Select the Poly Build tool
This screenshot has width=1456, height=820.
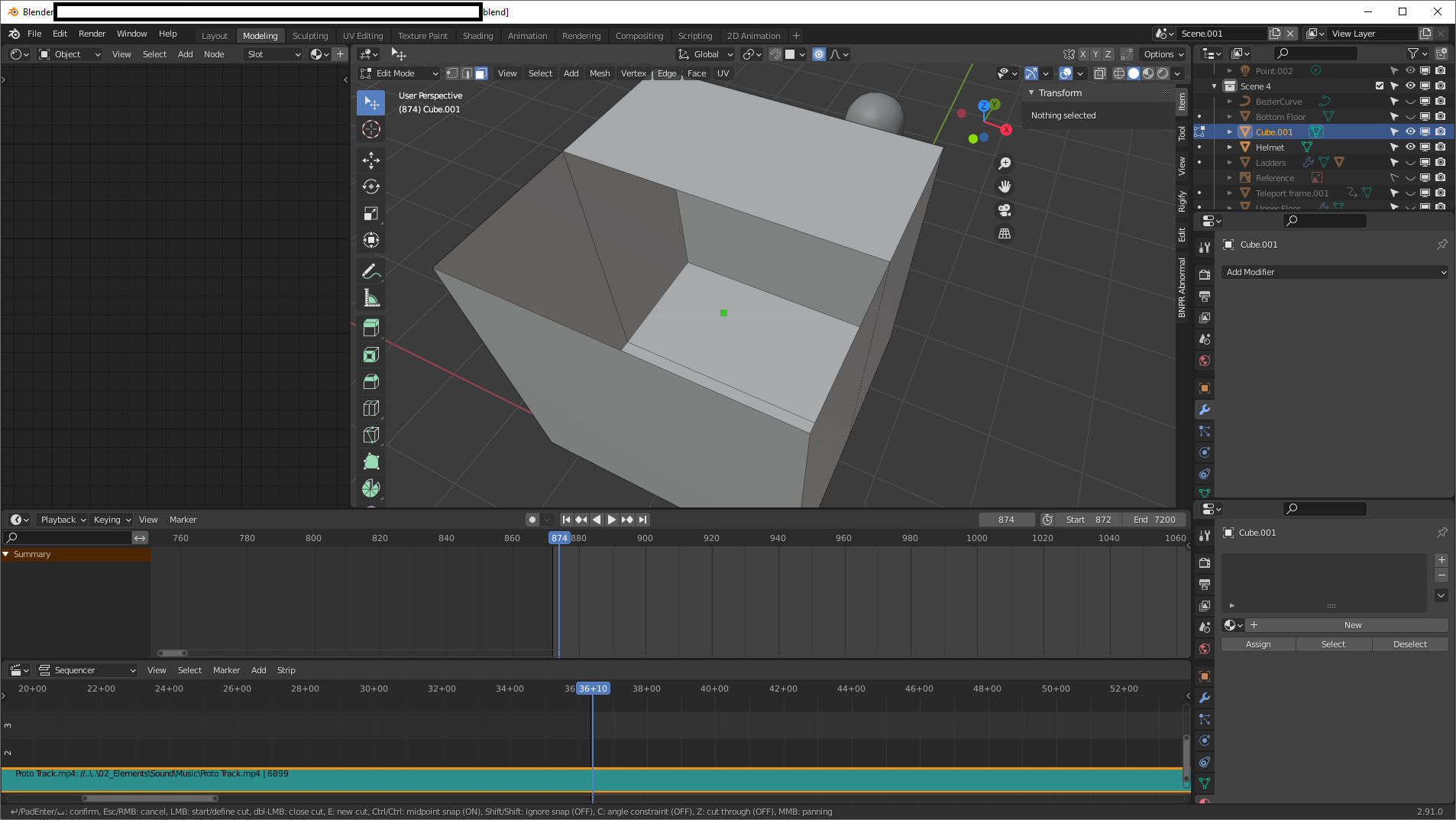point(370,462)
